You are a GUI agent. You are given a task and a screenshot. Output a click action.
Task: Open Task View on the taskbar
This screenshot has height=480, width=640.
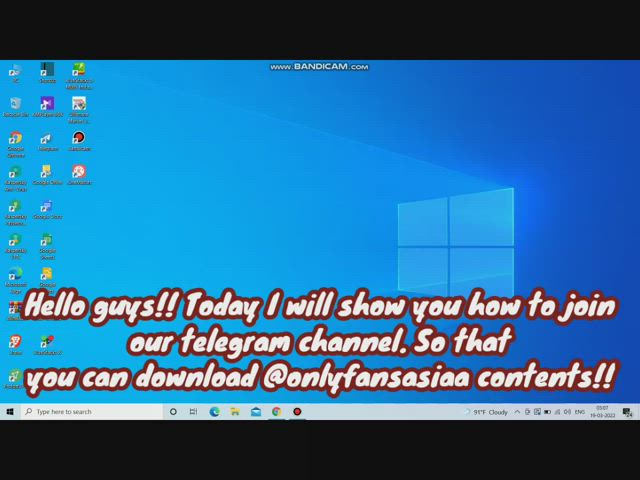[193, 412]
